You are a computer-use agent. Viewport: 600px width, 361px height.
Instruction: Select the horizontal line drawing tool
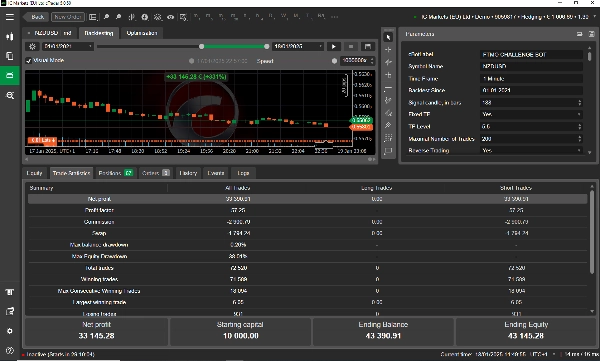388,88
